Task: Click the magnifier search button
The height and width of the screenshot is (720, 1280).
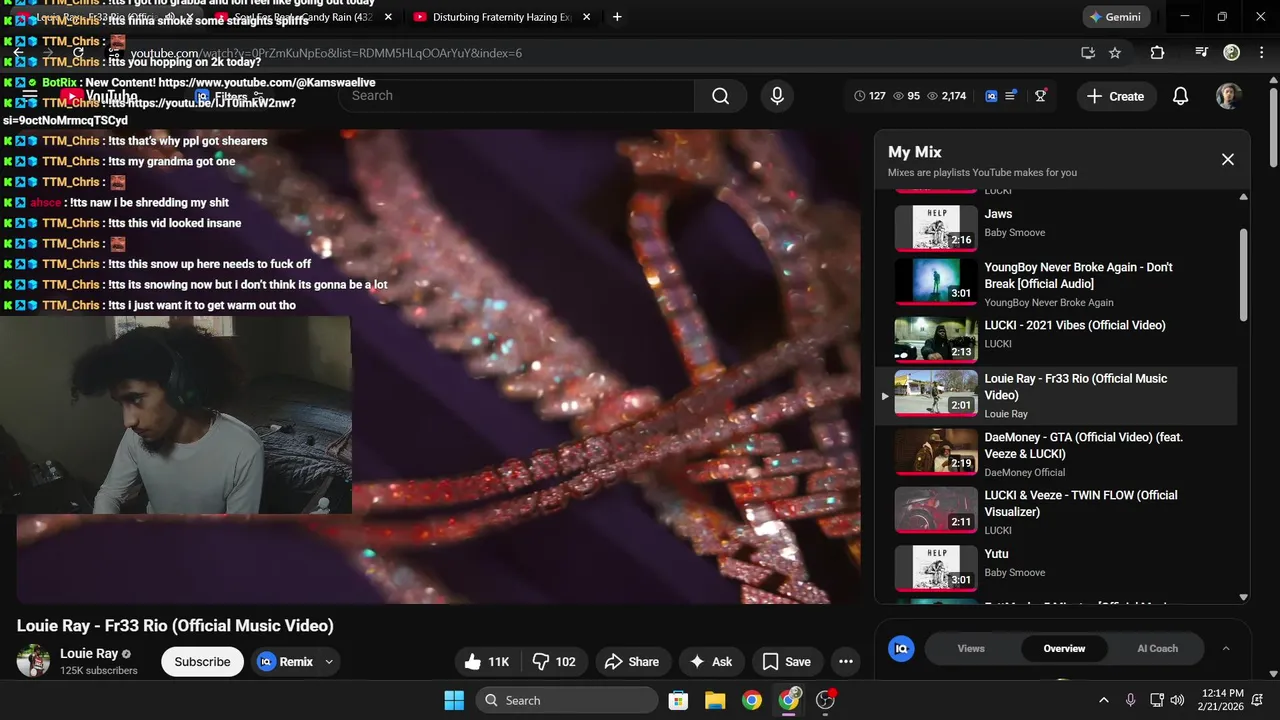Action: (x=720, y=96)
